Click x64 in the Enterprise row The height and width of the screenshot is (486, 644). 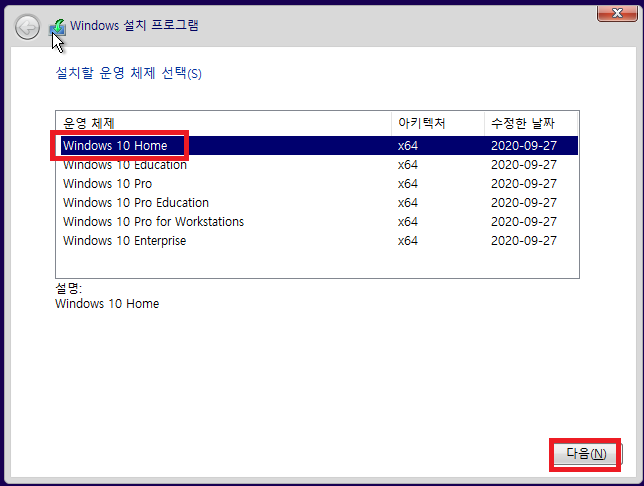tap(408, 240)
